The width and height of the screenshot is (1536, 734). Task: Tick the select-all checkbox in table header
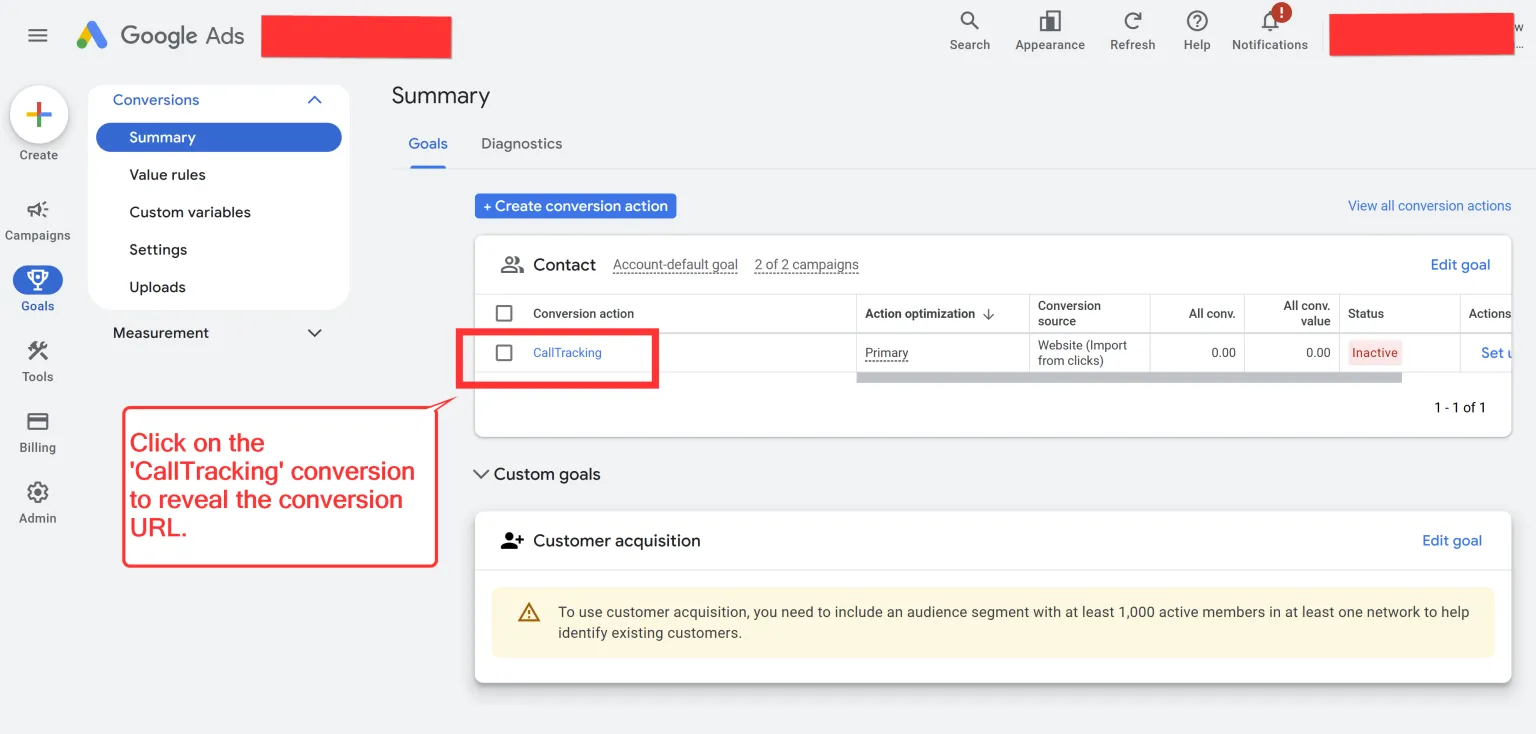pos(504,314)
